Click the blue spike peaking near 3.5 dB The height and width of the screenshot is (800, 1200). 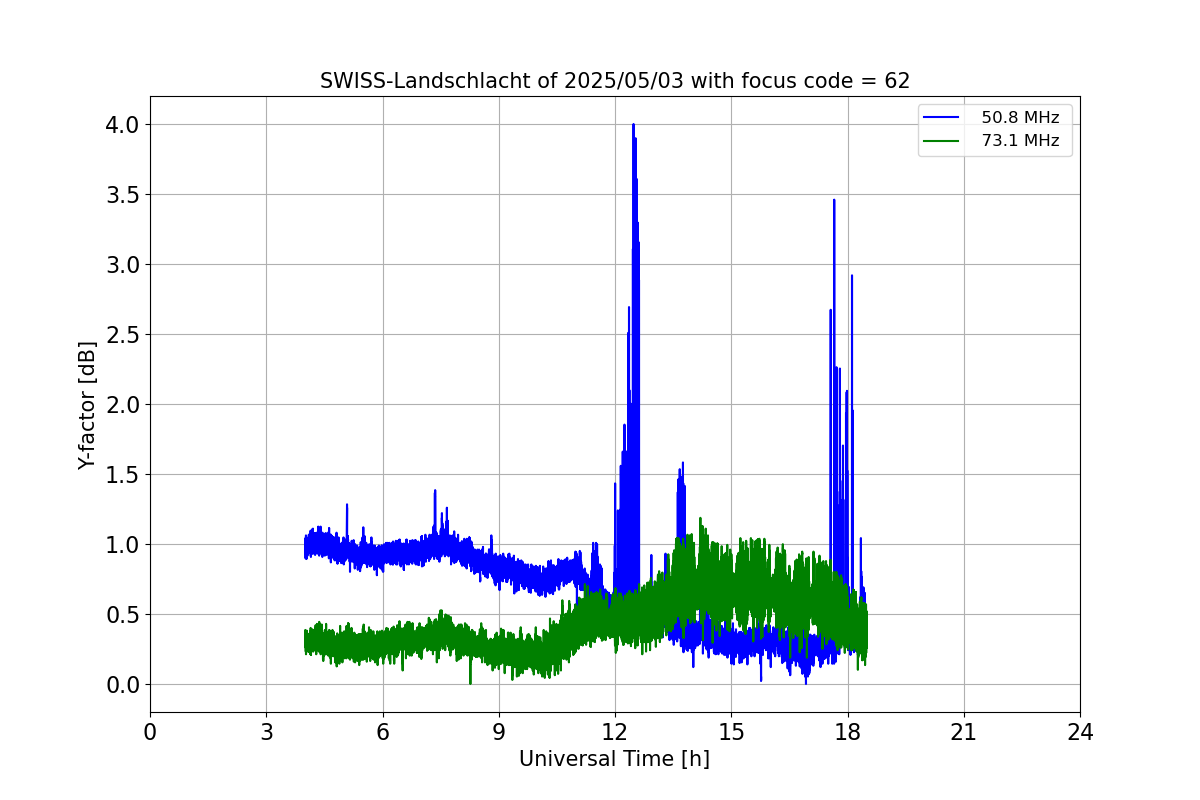coord(834,203)
